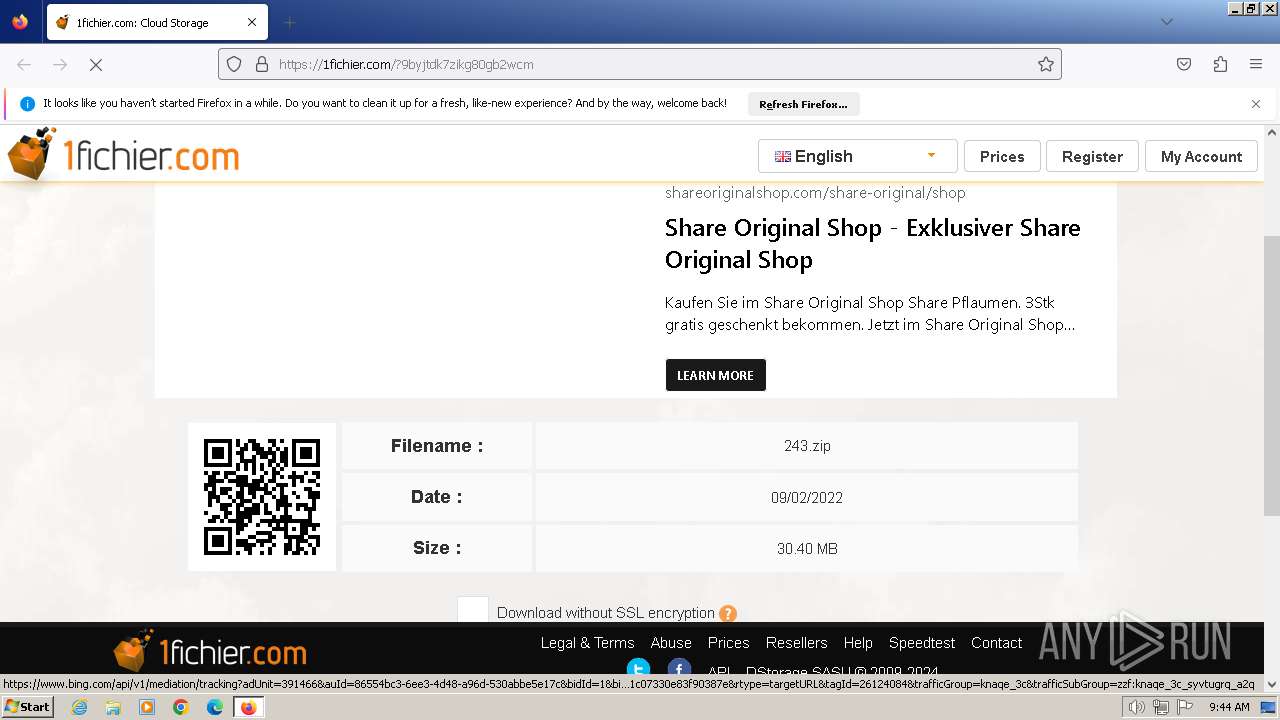Open the list all tabs dropdown
The image size is (1280, 720).
1167,22
